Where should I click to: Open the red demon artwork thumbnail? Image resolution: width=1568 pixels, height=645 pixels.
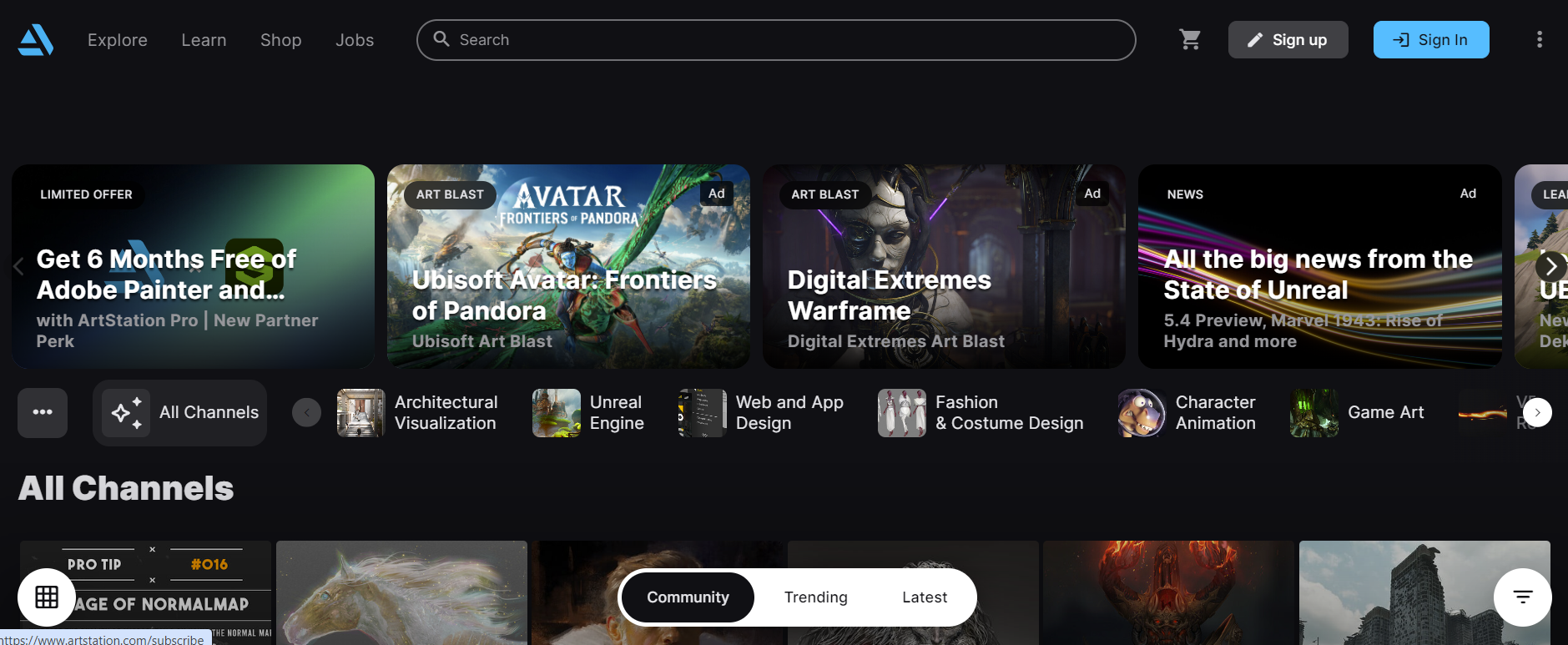tap(1168, 592)
